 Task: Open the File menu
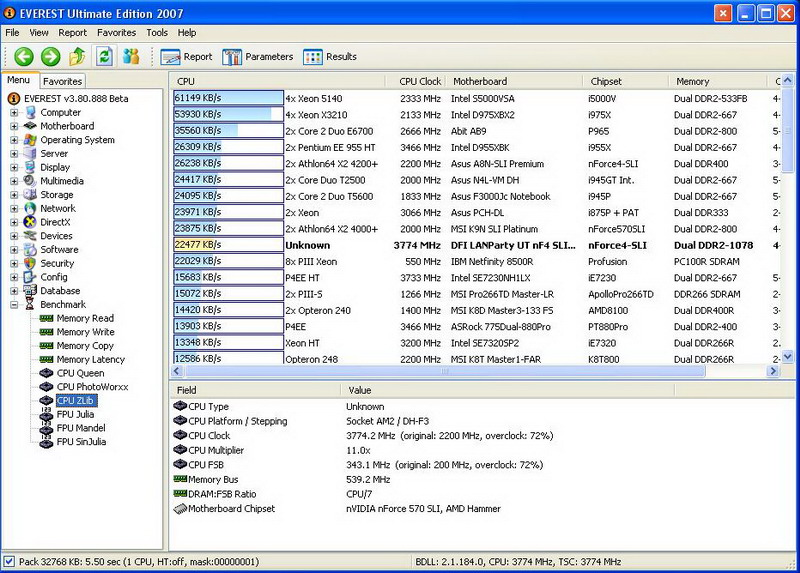[12, 33]
